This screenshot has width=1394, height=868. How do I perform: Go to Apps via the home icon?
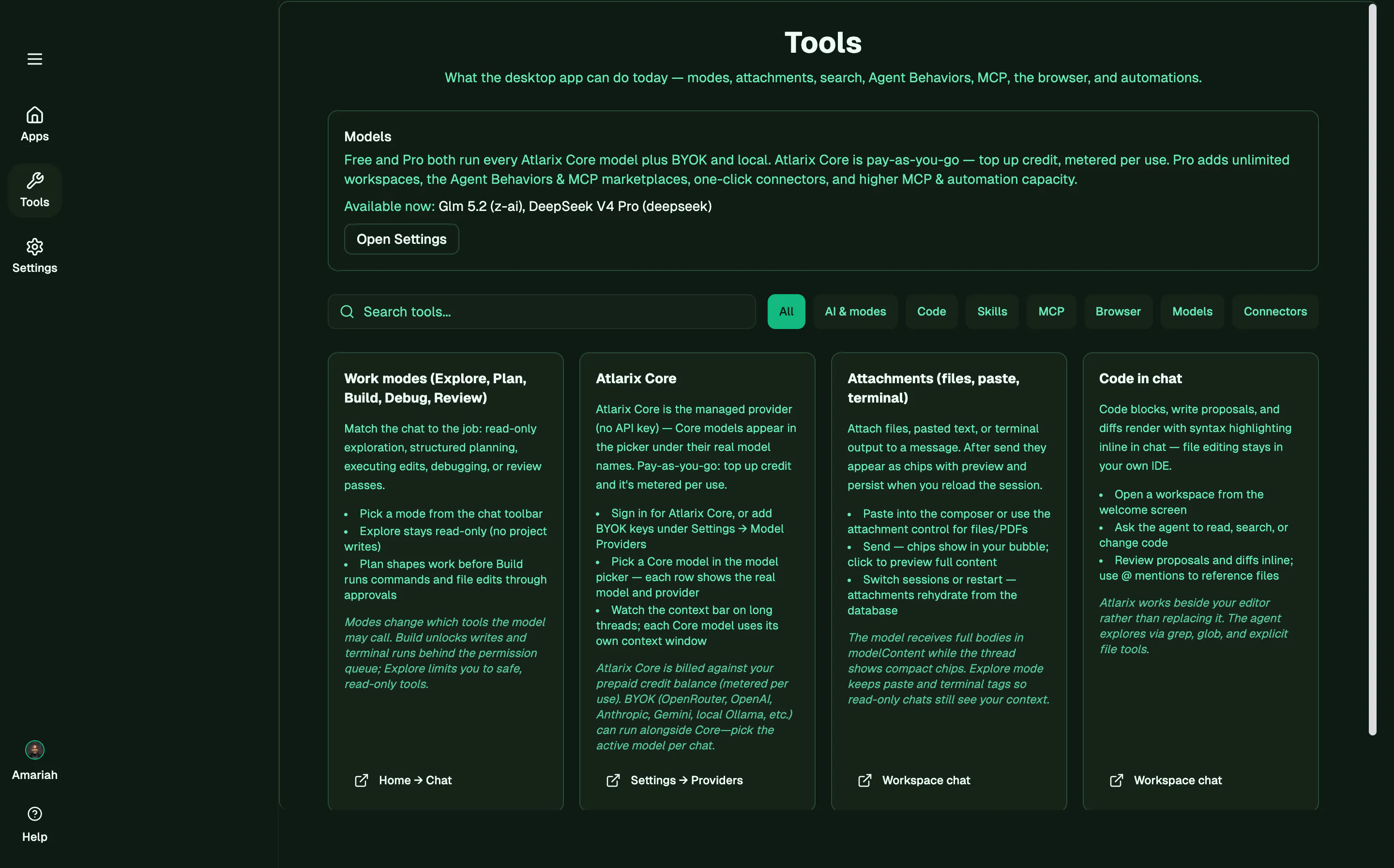pyautogui.click(x=34, y=115)
